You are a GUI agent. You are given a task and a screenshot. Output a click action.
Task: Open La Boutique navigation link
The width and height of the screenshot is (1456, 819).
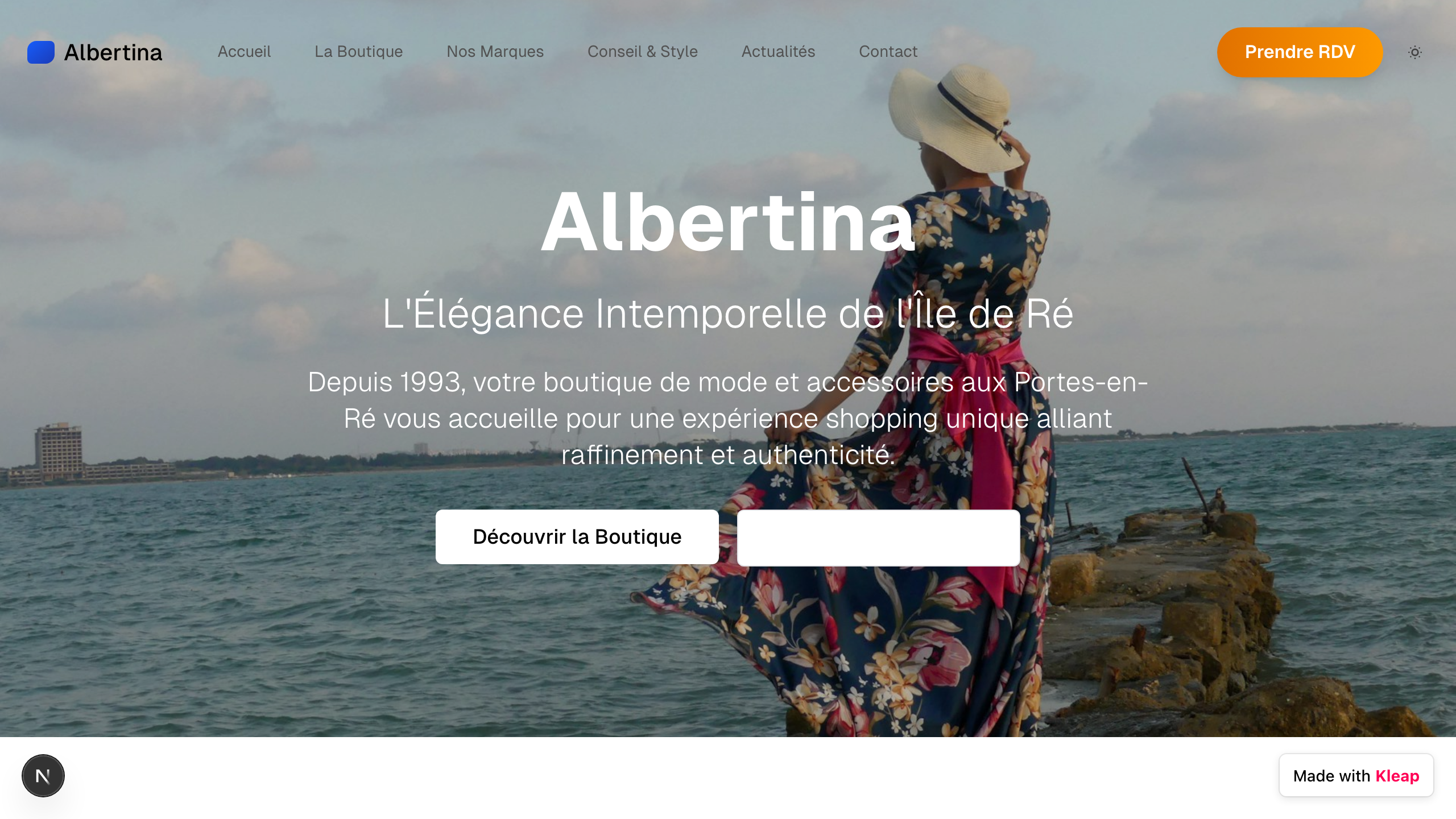(358, 52)
